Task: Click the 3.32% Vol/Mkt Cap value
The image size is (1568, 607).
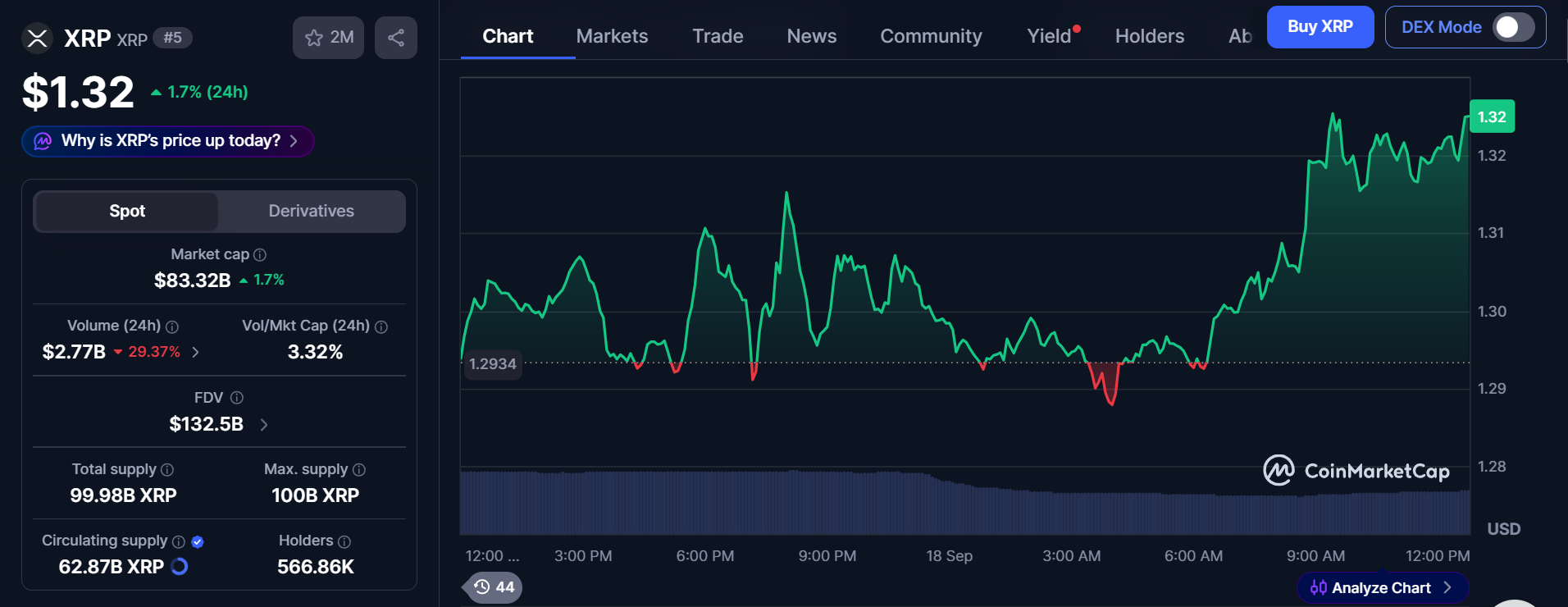Action: coord(315,352)
